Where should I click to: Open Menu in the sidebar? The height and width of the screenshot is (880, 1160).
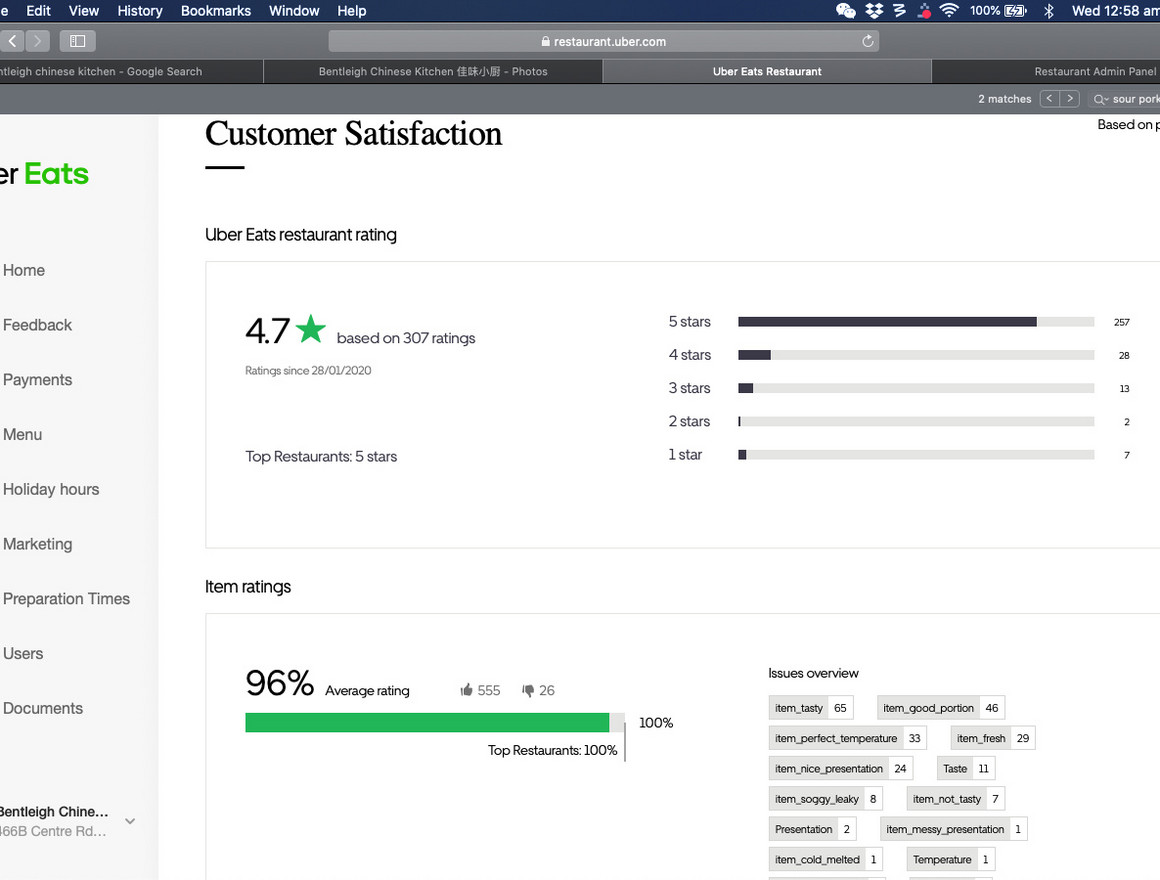[x=22, y=435]
